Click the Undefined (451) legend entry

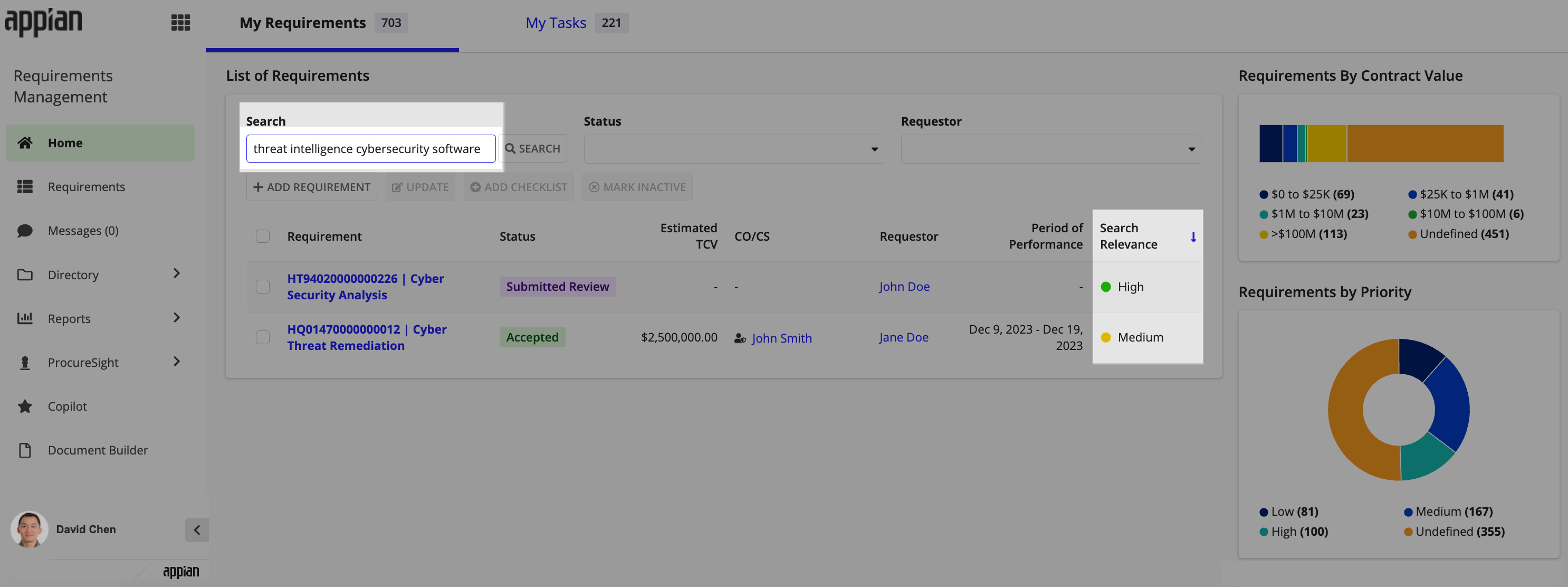tap(1458, 234)
